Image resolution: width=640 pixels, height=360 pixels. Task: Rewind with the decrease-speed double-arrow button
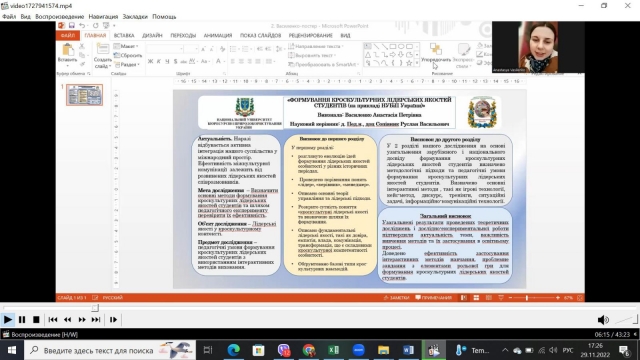[x=67, y=320]
